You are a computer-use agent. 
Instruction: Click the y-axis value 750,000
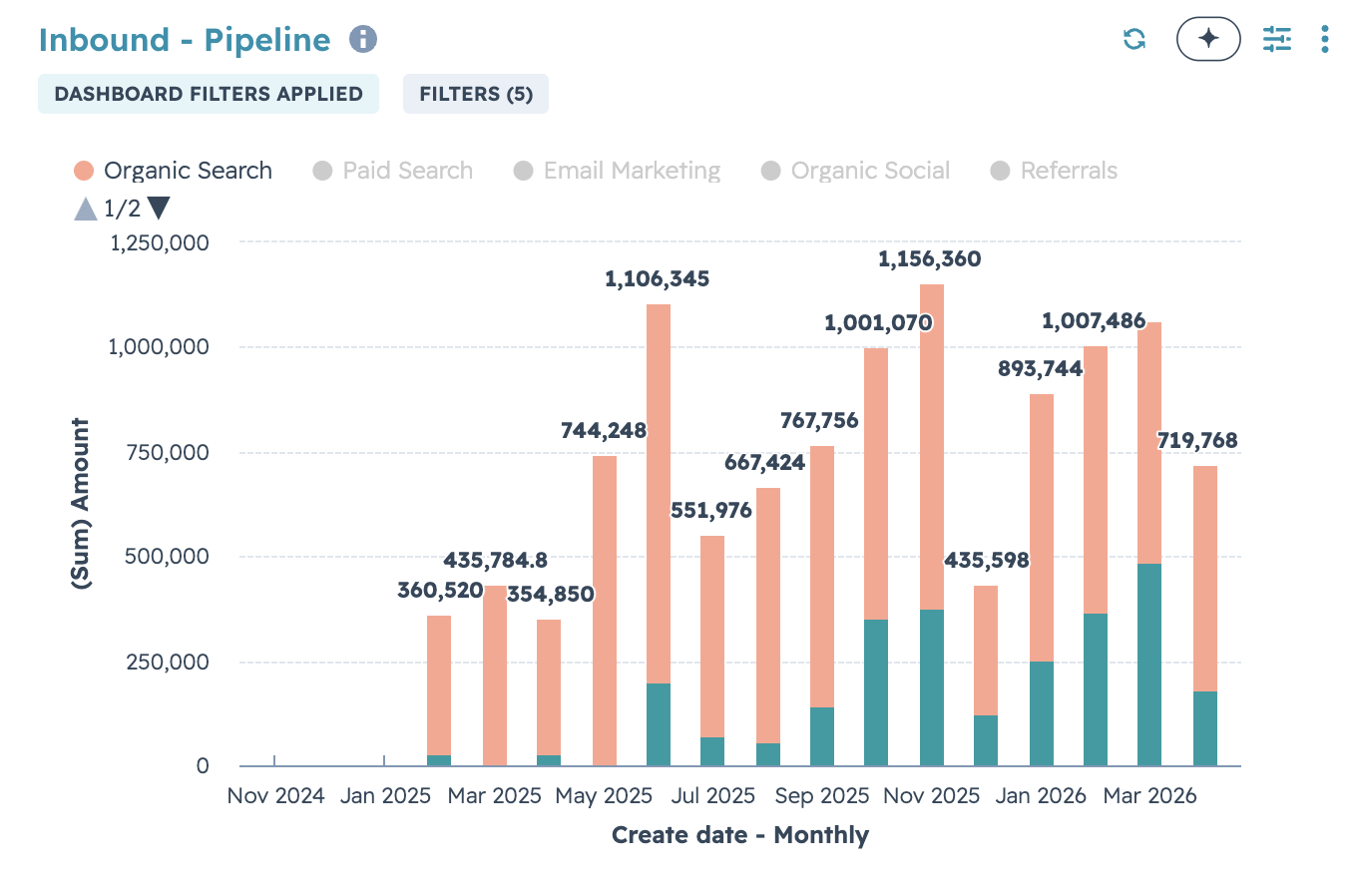point(168,452)
